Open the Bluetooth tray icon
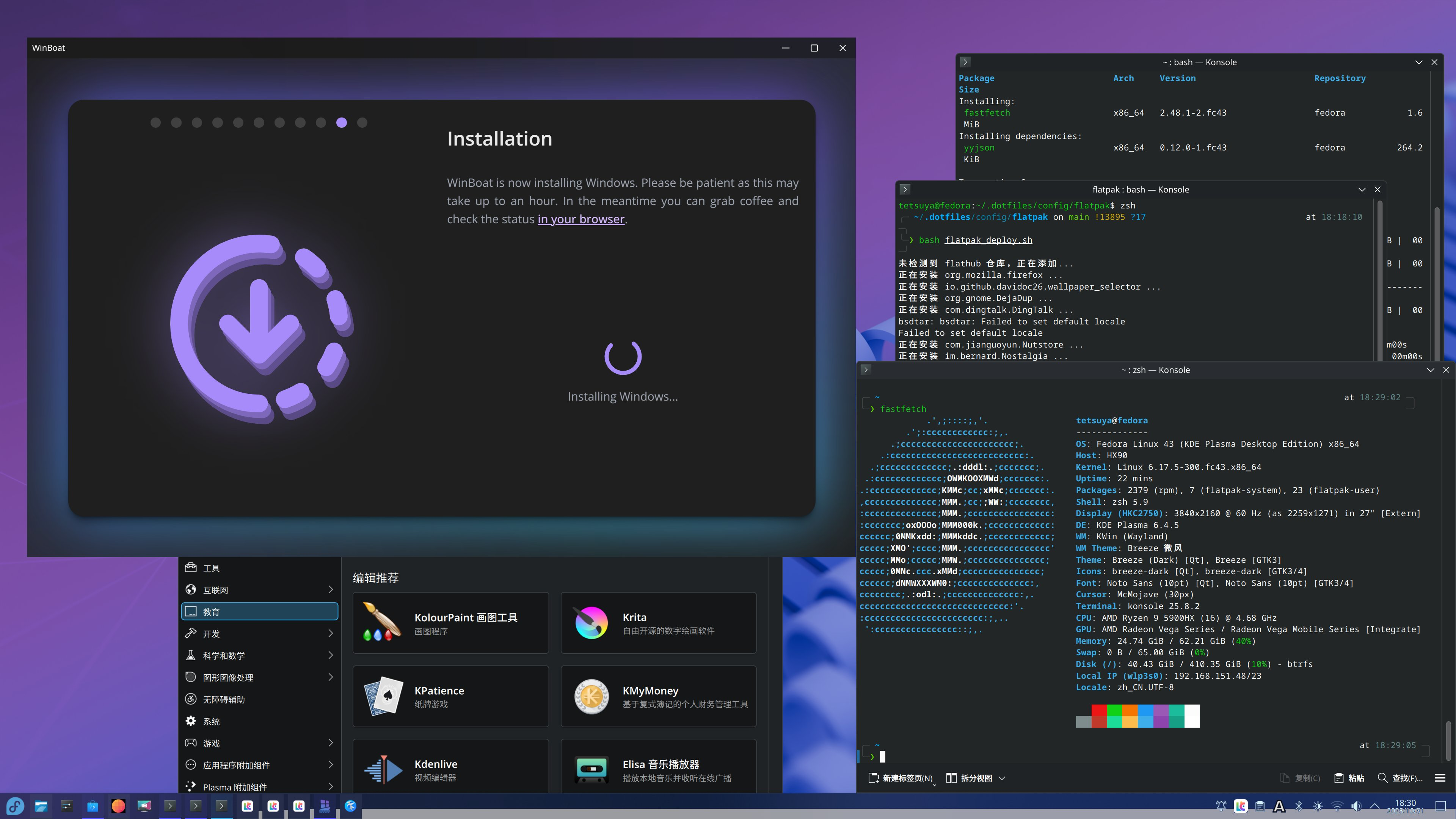Image resolution: width=1456 pixels, height=819 pixels. [x=1298, y=806]
